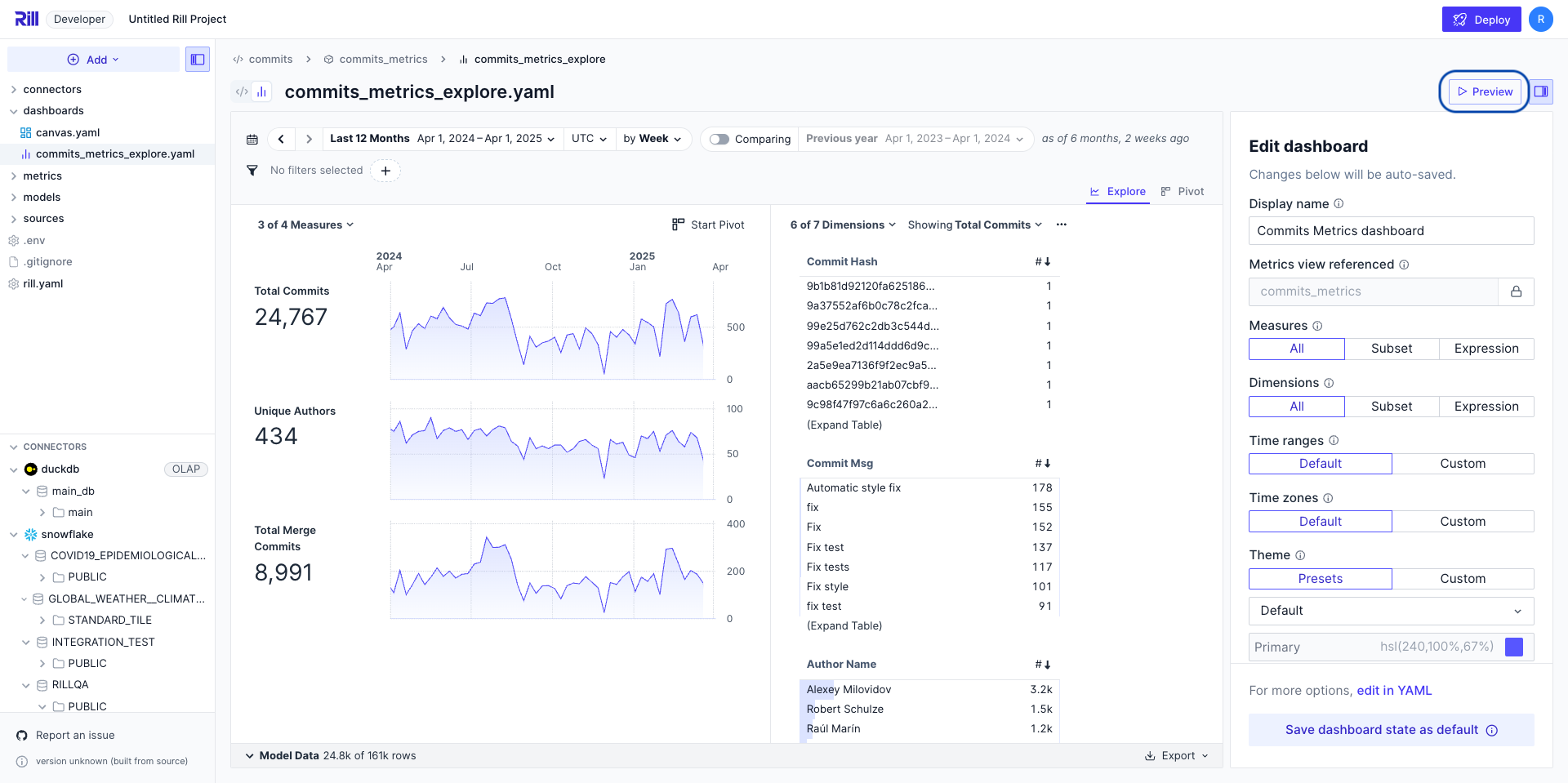The width and height of the screenshot is (1568, 783).
Task: Click the previous time period arrow
Action: [281, 139]
